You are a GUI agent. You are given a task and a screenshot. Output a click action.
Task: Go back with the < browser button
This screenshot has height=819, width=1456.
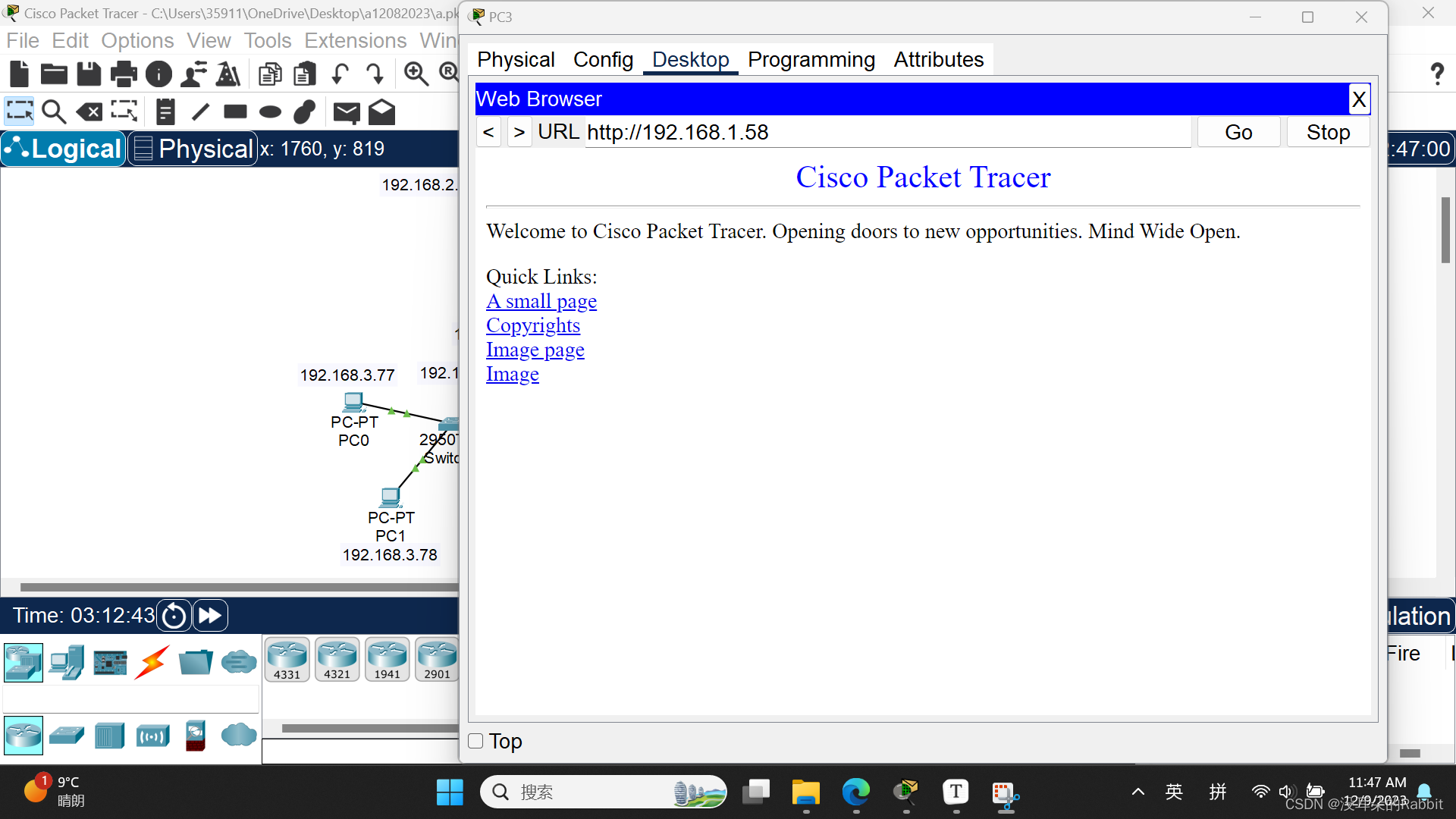click(488, 132)
